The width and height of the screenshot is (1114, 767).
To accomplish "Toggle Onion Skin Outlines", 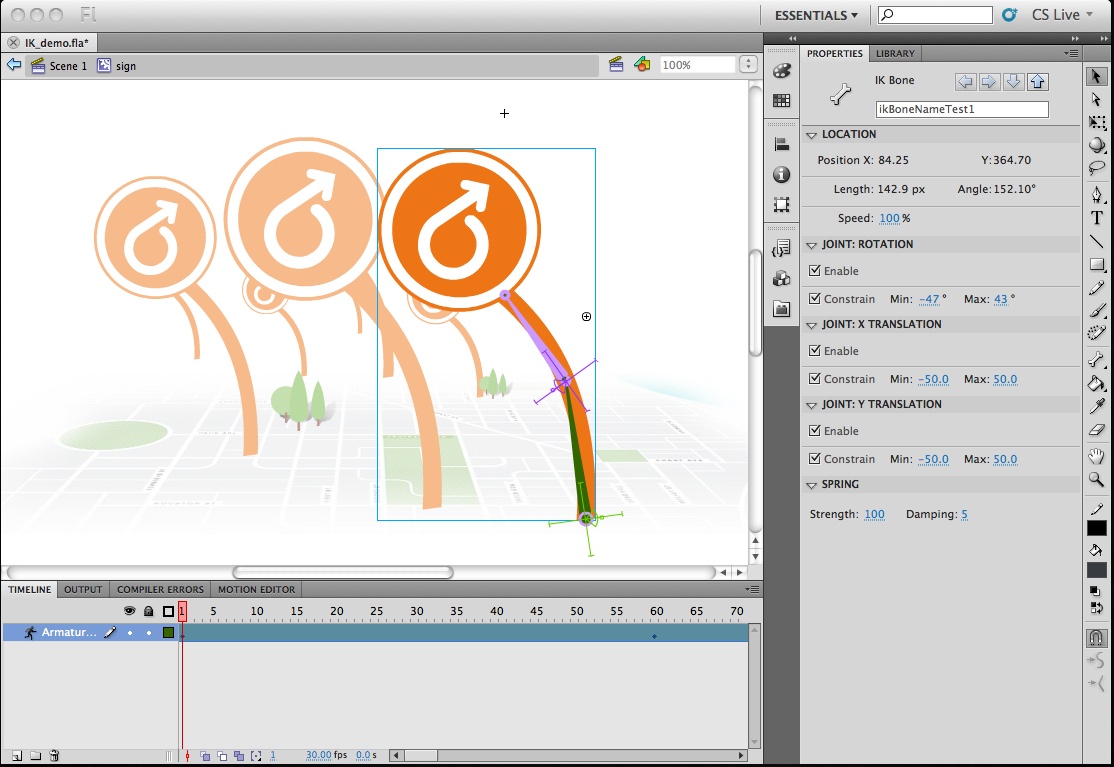I will click(222, 756).
